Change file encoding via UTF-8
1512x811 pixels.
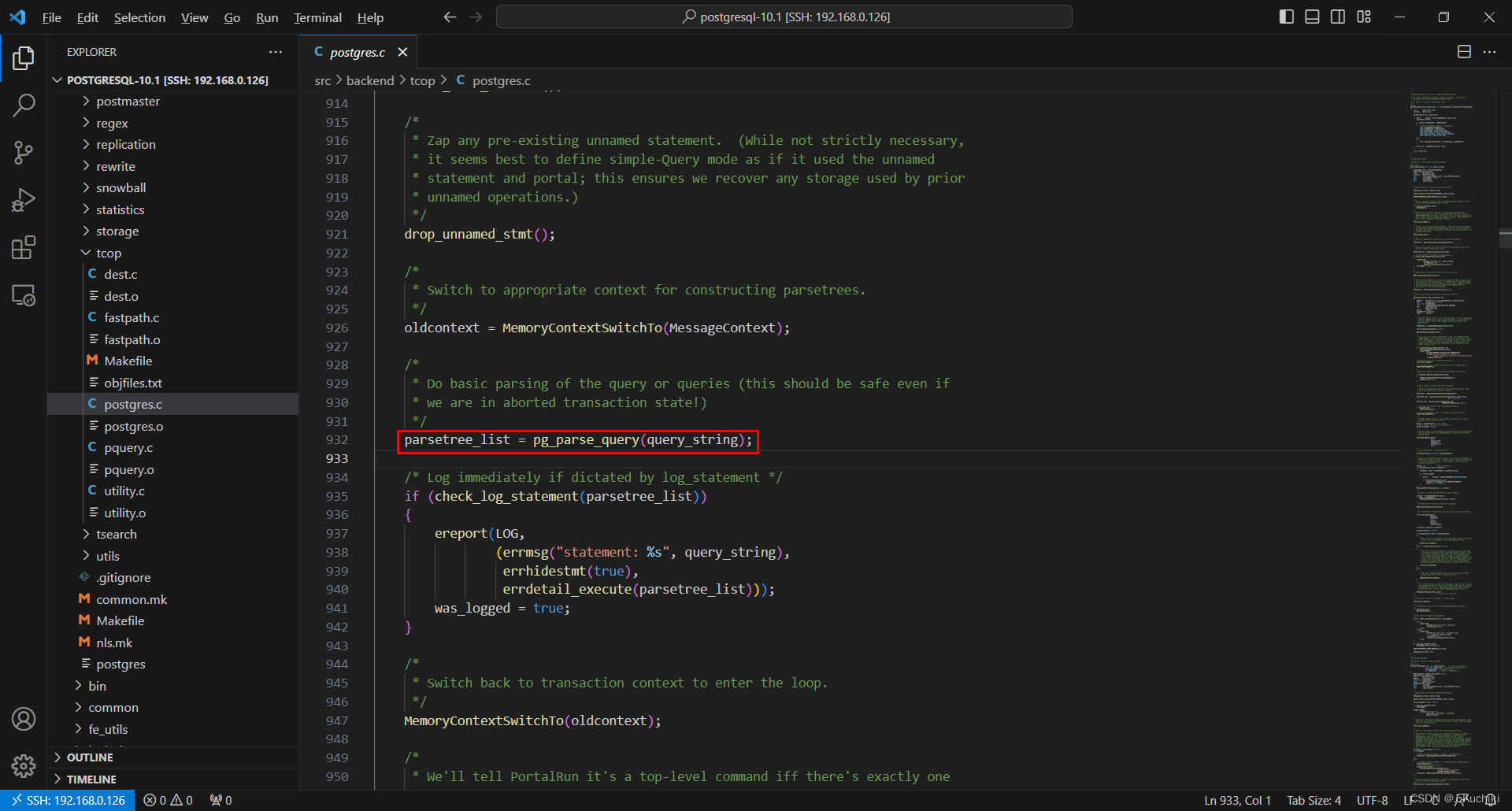[x=1372, y=800]
